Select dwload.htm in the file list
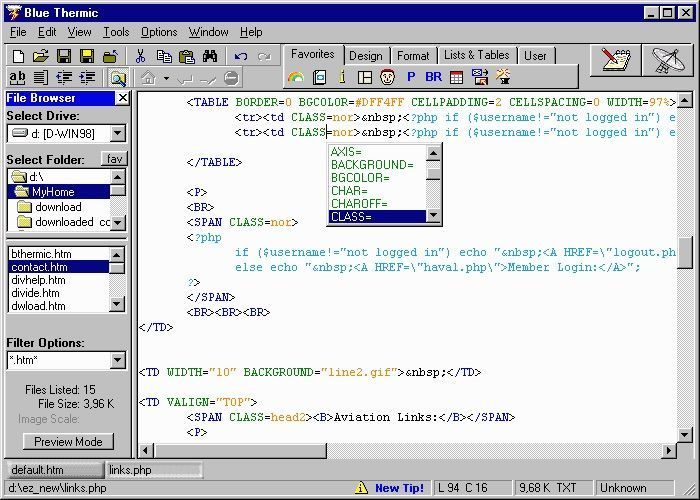700x500 pixels. point(58,306)
